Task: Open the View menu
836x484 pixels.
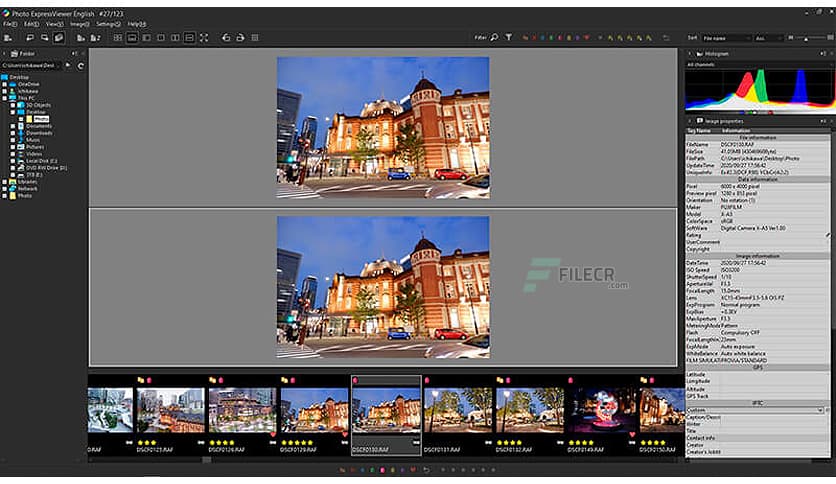Action: tap(54, 24)
